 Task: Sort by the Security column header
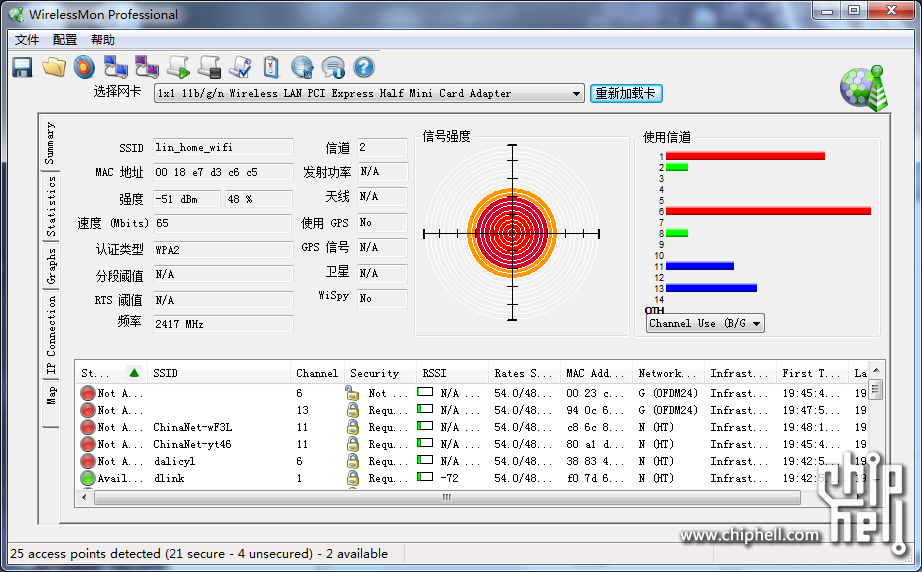380,373
